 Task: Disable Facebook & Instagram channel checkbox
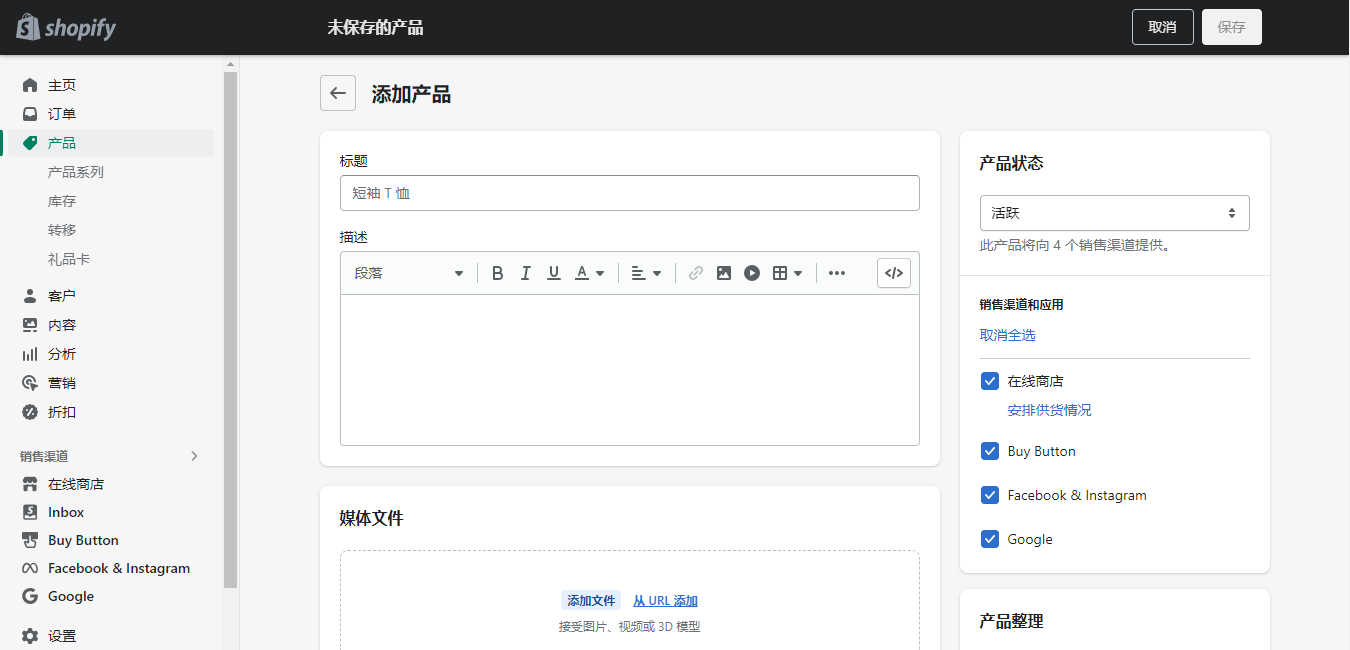click(990, 495)
